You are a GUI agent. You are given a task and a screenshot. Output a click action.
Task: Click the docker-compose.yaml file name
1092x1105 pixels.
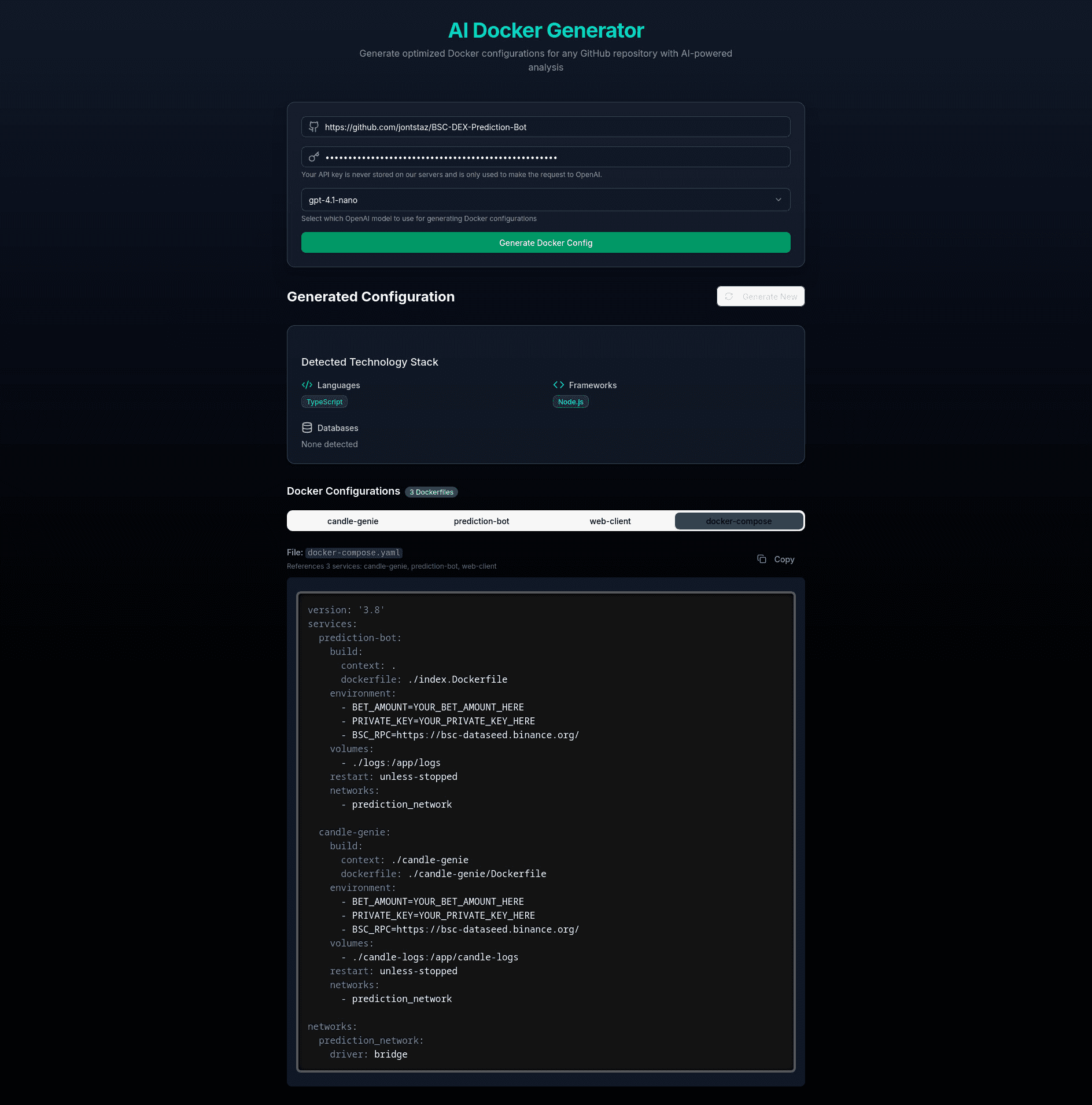tap(354, 553)
